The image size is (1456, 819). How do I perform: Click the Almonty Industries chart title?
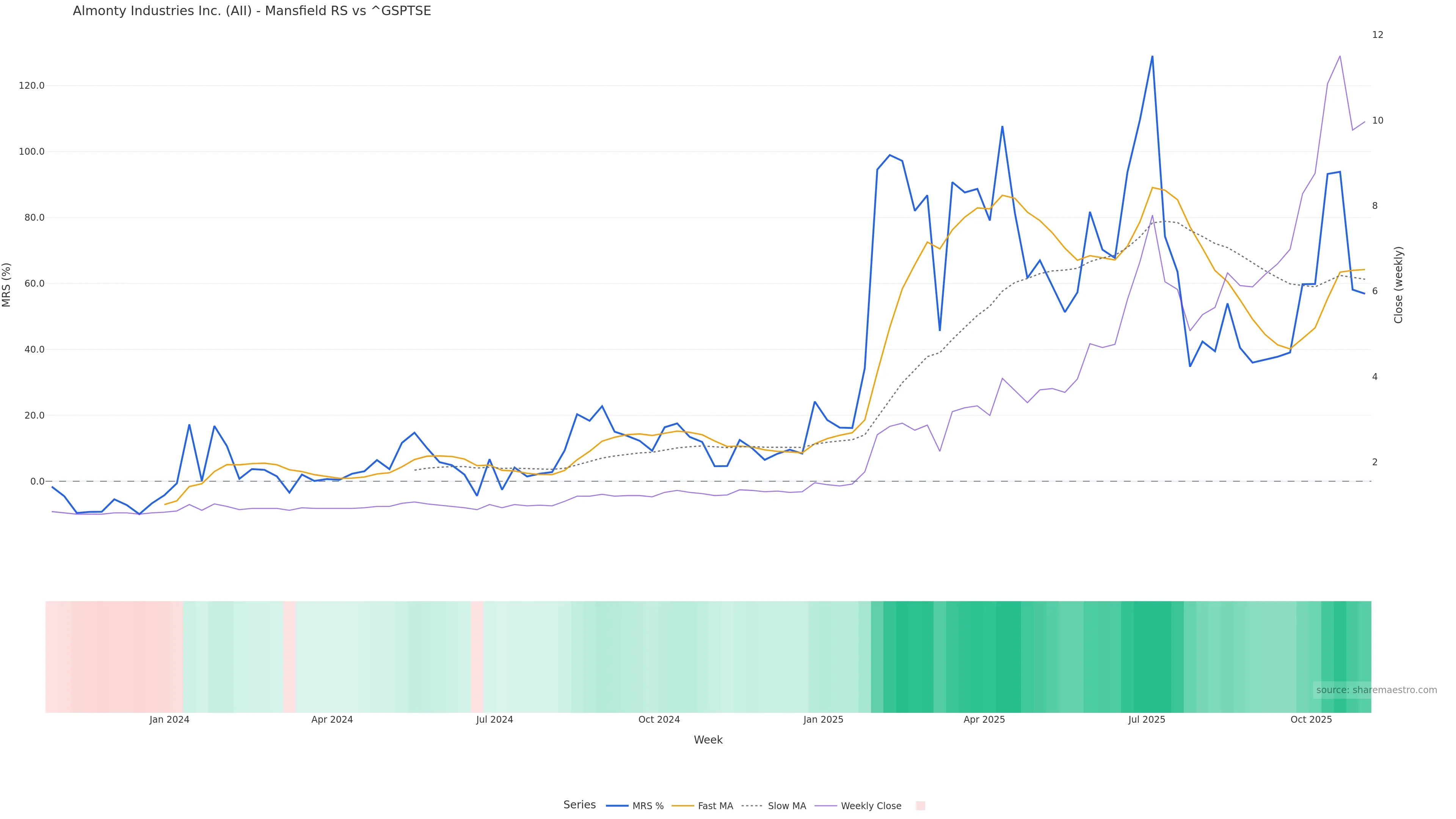pyautogui.click(x=251, y=11)
